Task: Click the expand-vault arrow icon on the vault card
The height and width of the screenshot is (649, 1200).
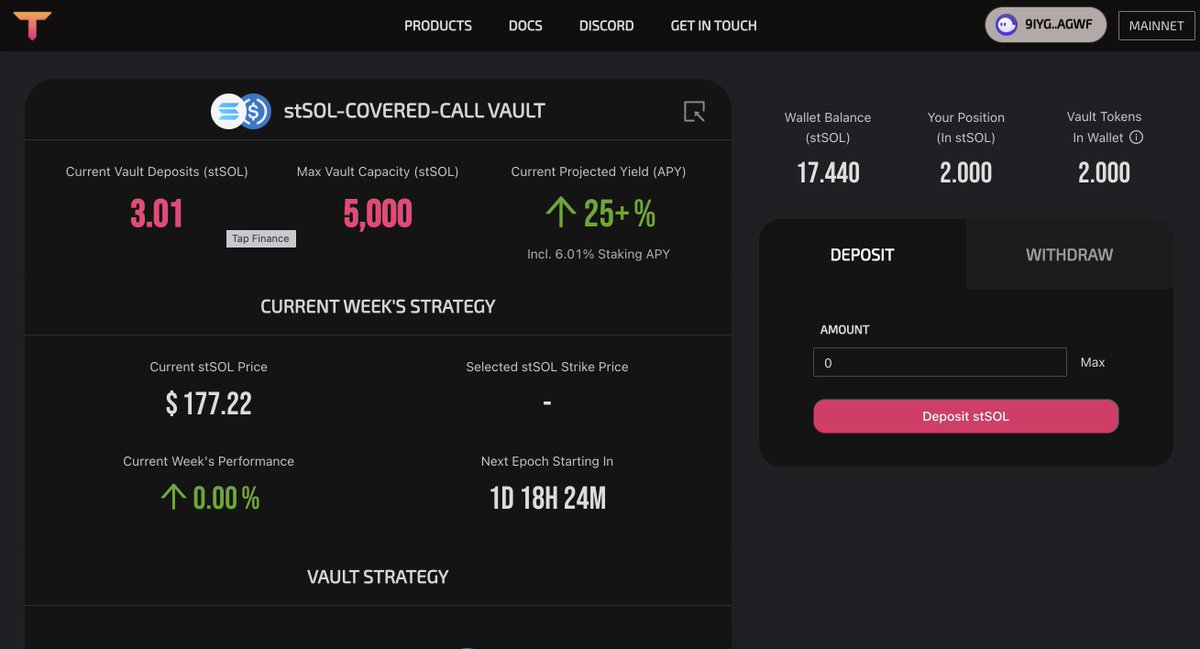Action: point(694,111)
